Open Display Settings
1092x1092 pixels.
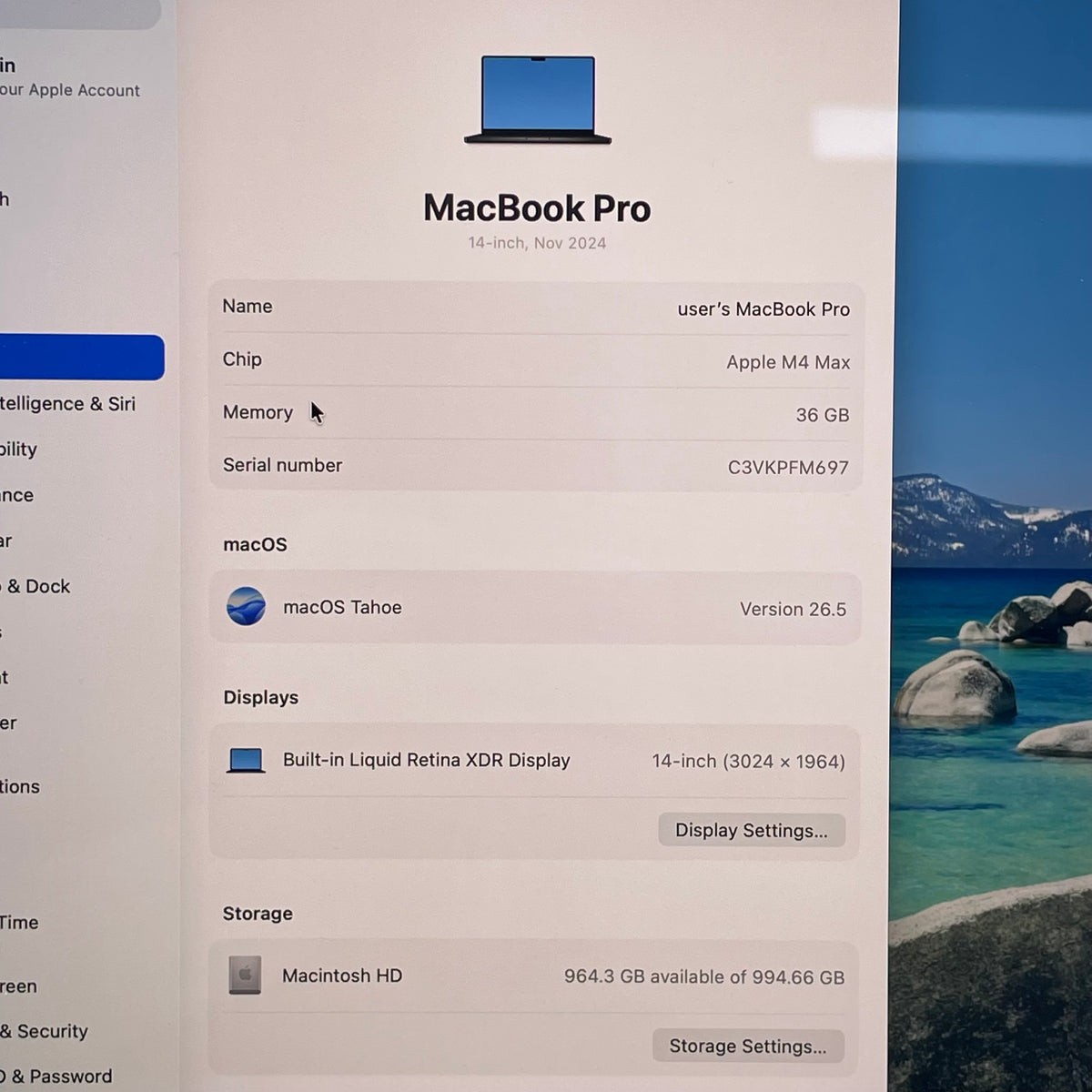pyautogui.click(x=752, y=830)
